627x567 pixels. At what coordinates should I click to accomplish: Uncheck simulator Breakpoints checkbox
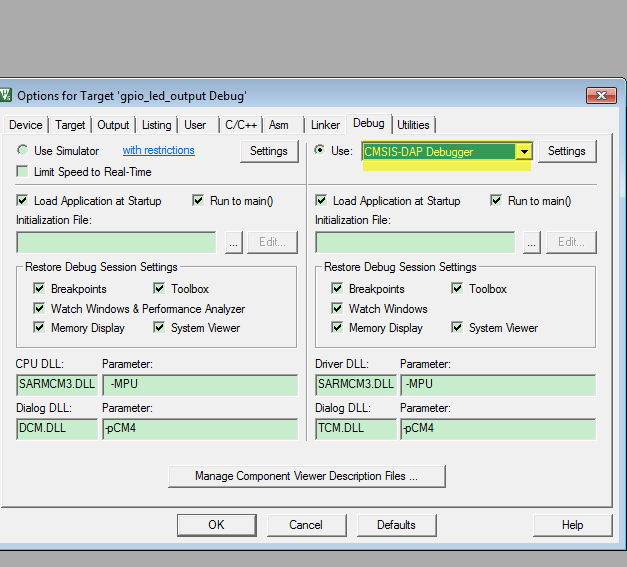point(39,288)
